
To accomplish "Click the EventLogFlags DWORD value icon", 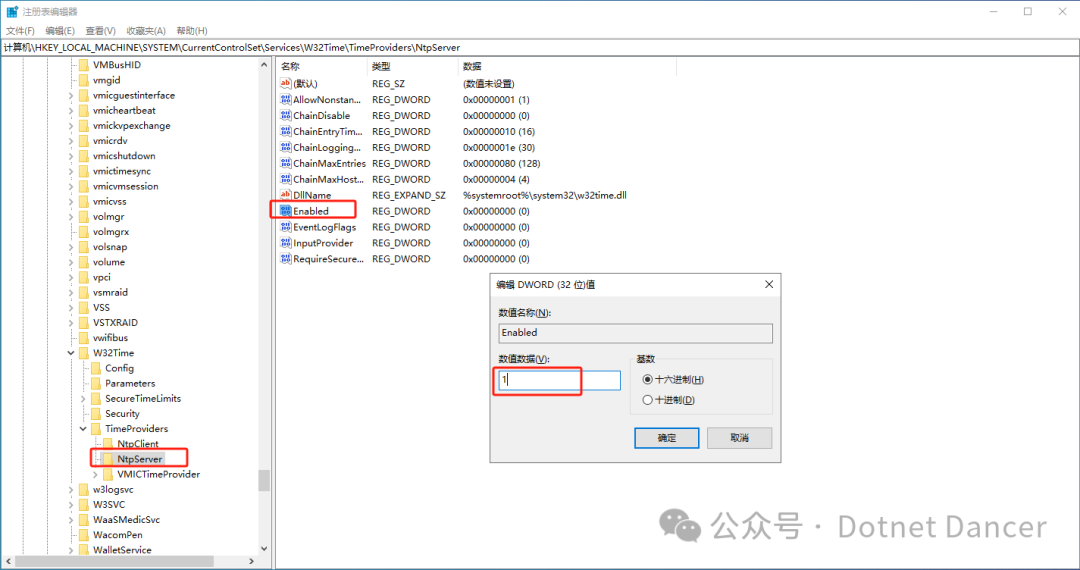I will click(x=285, y=226).
